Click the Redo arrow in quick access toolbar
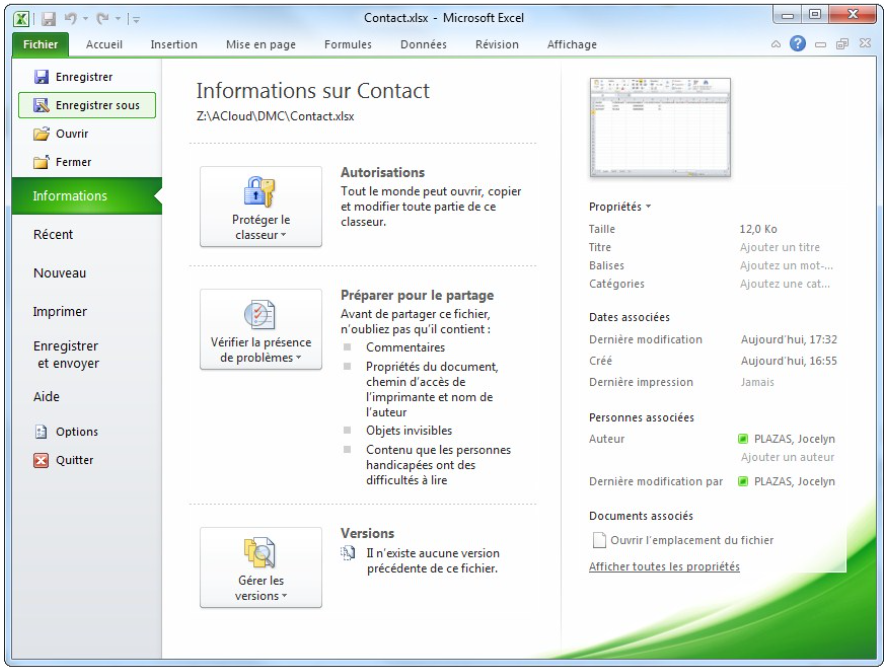The height and width of the screenshot is (672, 890). pos(103,19)
